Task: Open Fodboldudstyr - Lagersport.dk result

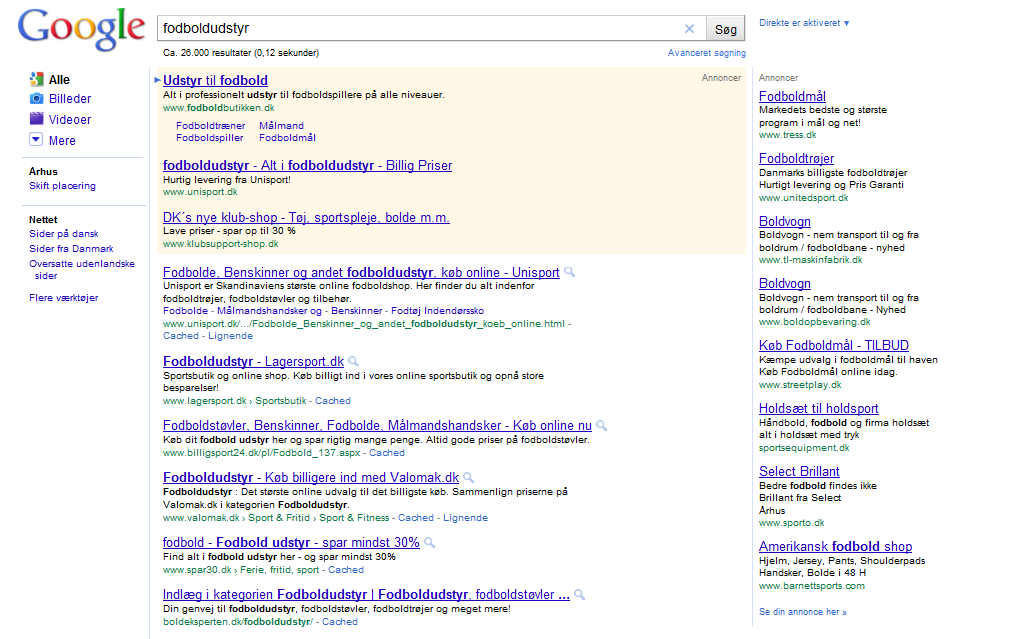Action: 253,362
